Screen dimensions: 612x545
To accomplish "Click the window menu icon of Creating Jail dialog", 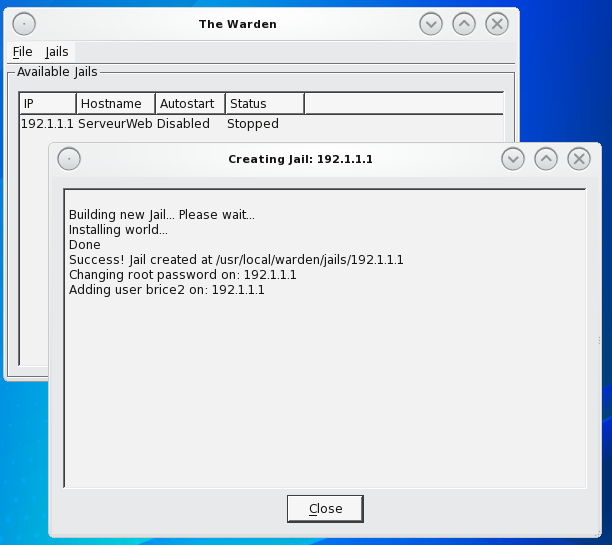I will [x=69, y=159].
